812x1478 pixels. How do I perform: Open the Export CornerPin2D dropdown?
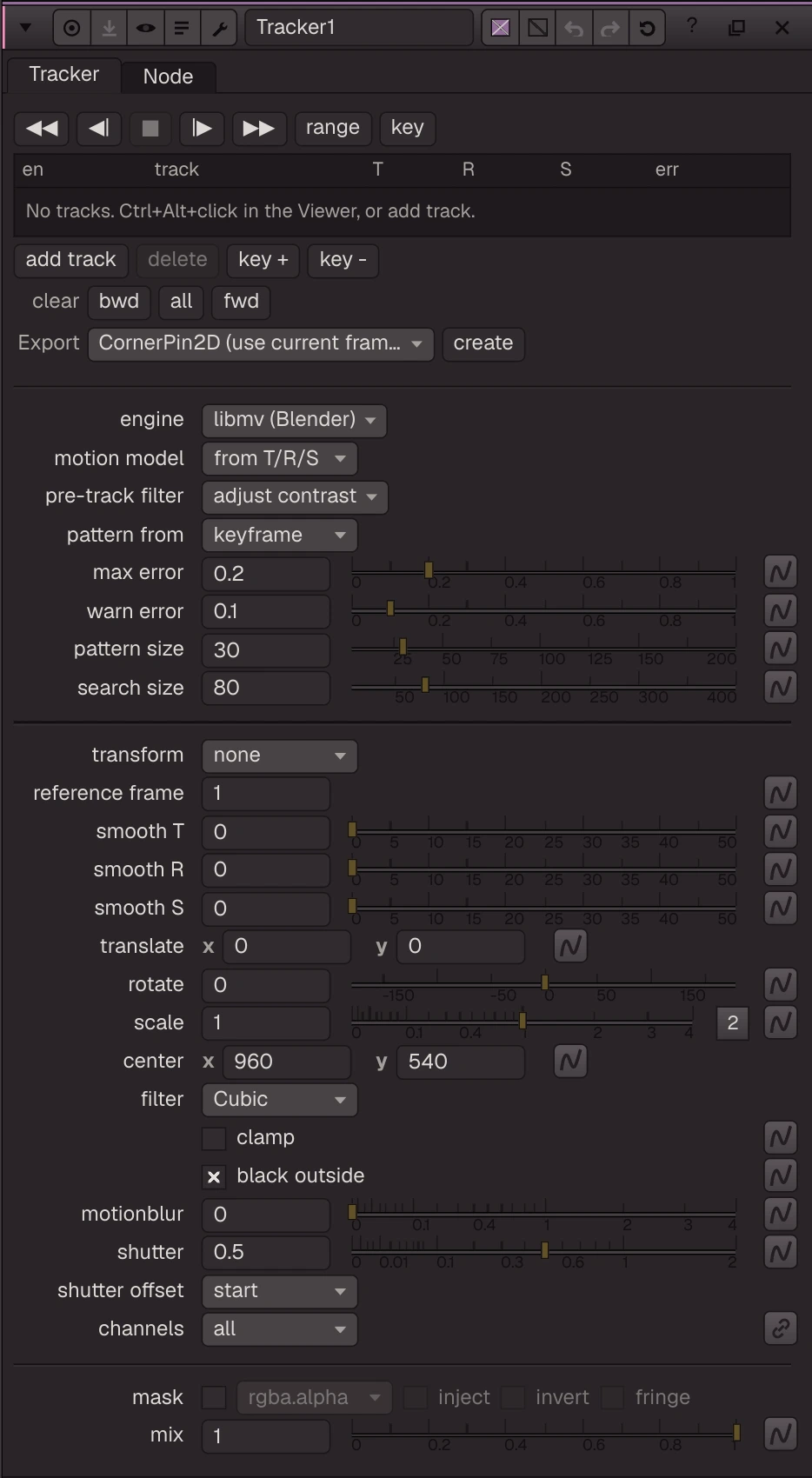tap(260, 343)
